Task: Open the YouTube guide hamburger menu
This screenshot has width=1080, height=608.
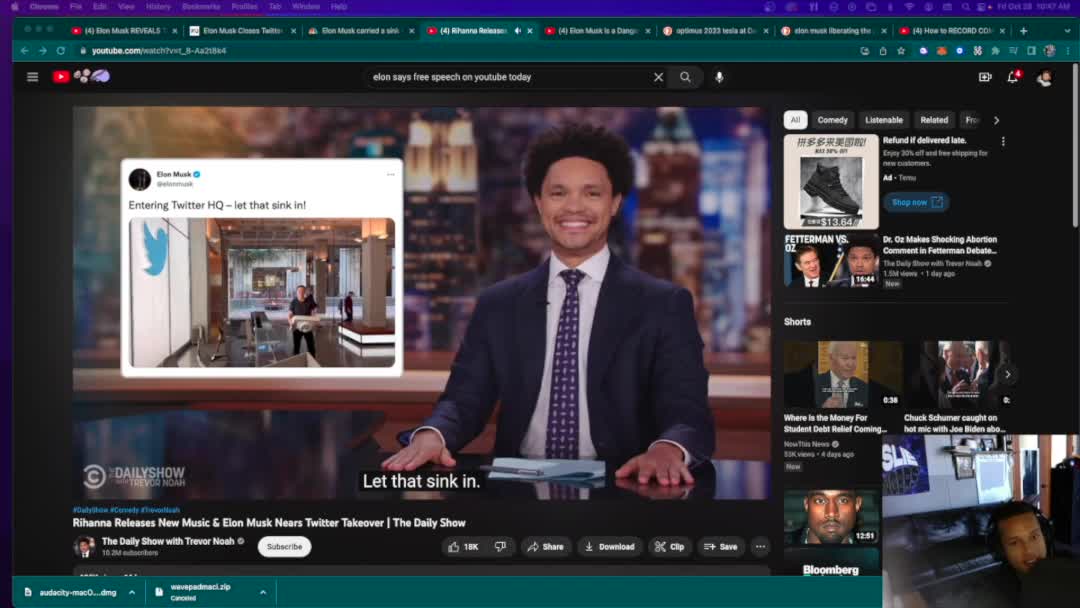Action: pyautogui.click(x=32, y=77)
